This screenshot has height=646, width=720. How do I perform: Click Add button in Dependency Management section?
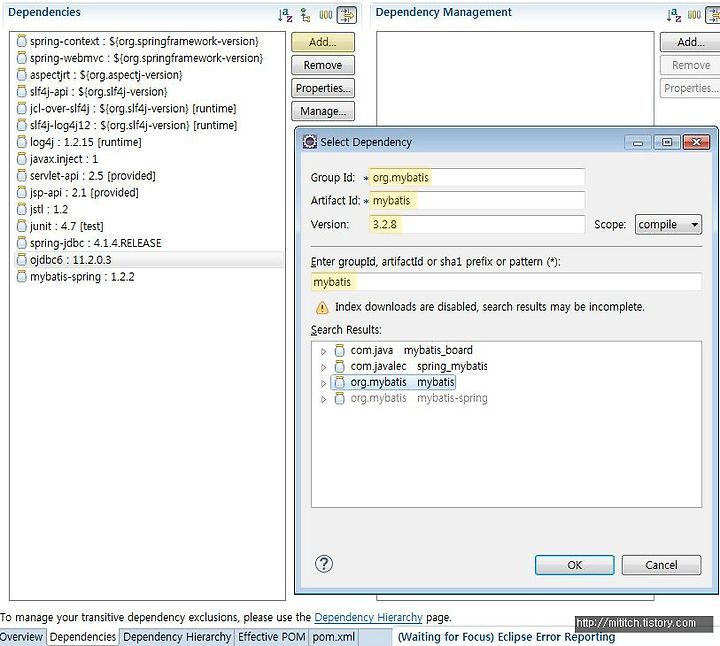[x=690, y=42]
